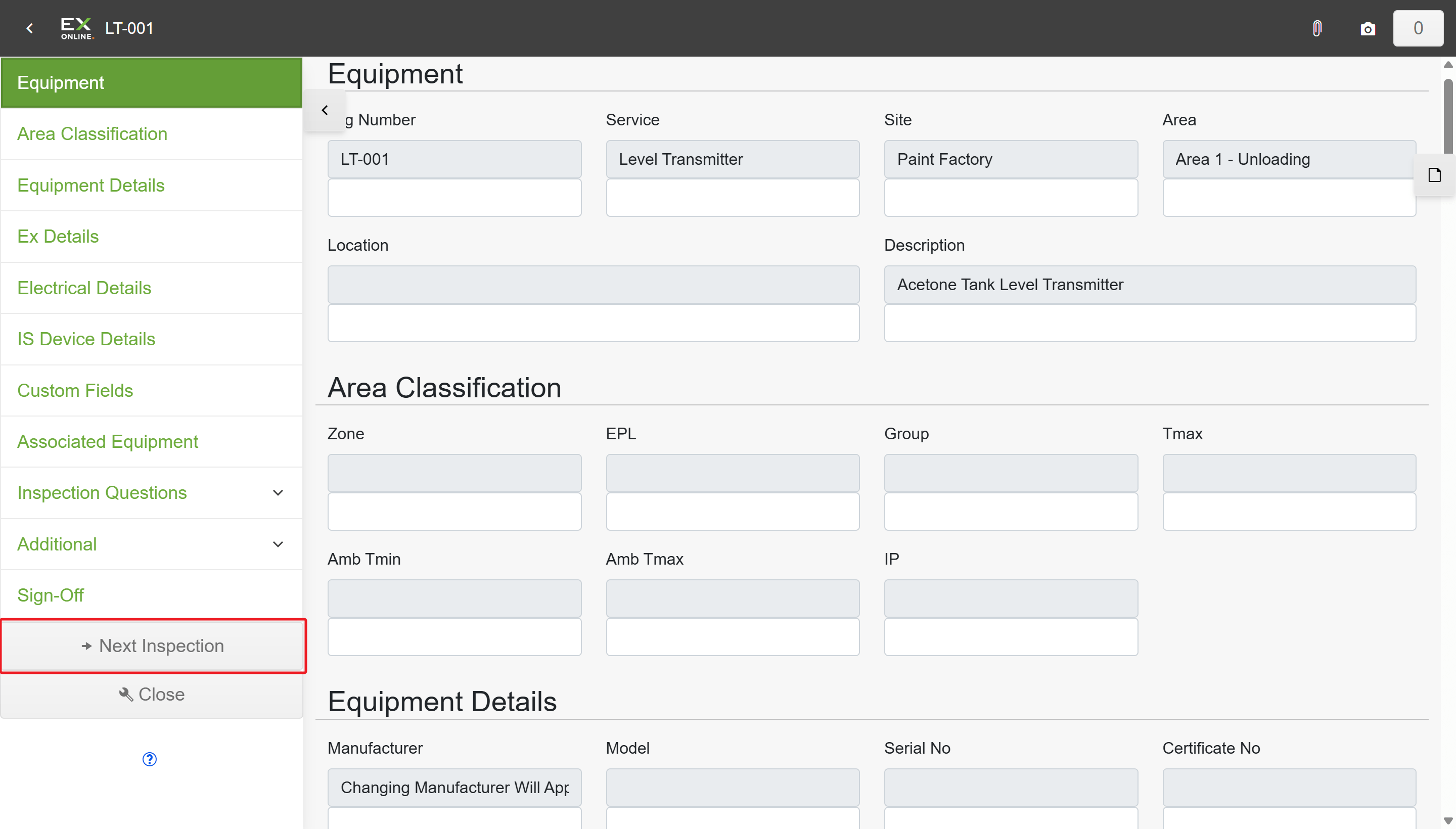The width and height of the screenshot is (1456, 829).
Task: Expand Inspection Questions chevron
Action: click(x=278, y=493)
